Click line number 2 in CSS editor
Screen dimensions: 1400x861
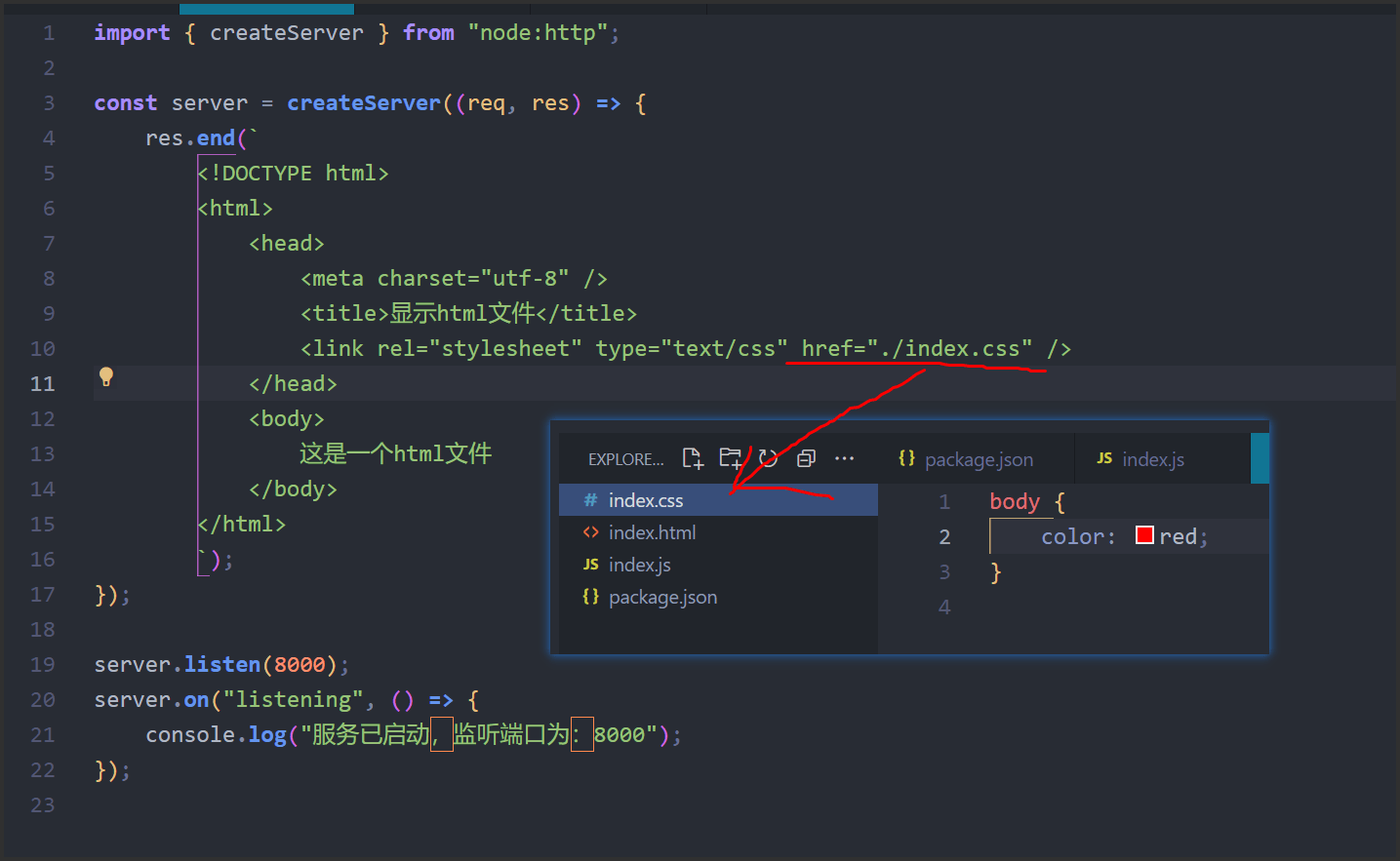(x=944, y=536)
